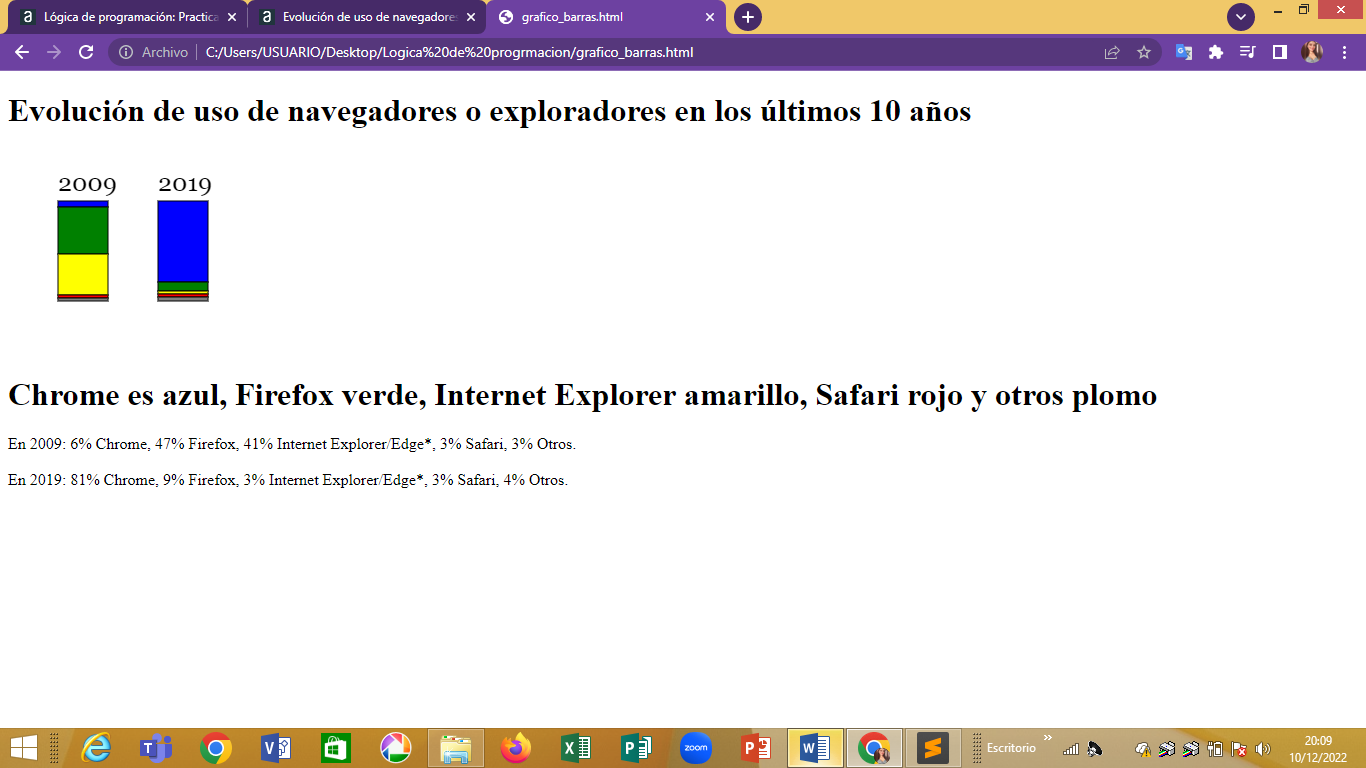The image size is (1366, 768).
Task: Open the Picasa taskbar icon
Action: coord(396,748)
